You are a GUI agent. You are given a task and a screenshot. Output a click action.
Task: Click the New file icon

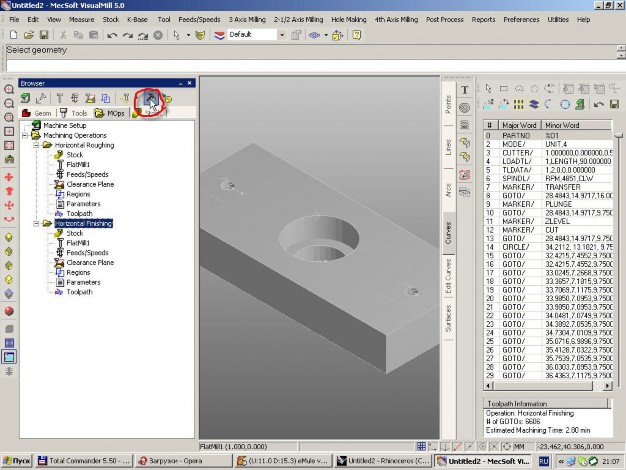click(x=13, y=35)
